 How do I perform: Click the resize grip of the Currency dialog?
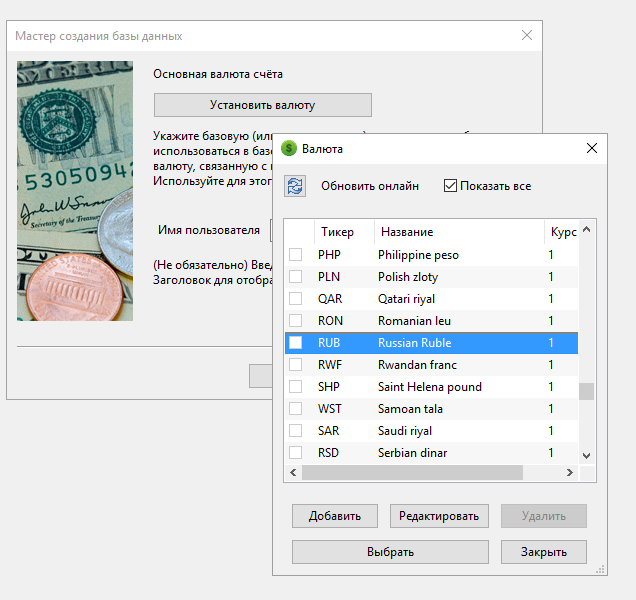click(600, 569)
